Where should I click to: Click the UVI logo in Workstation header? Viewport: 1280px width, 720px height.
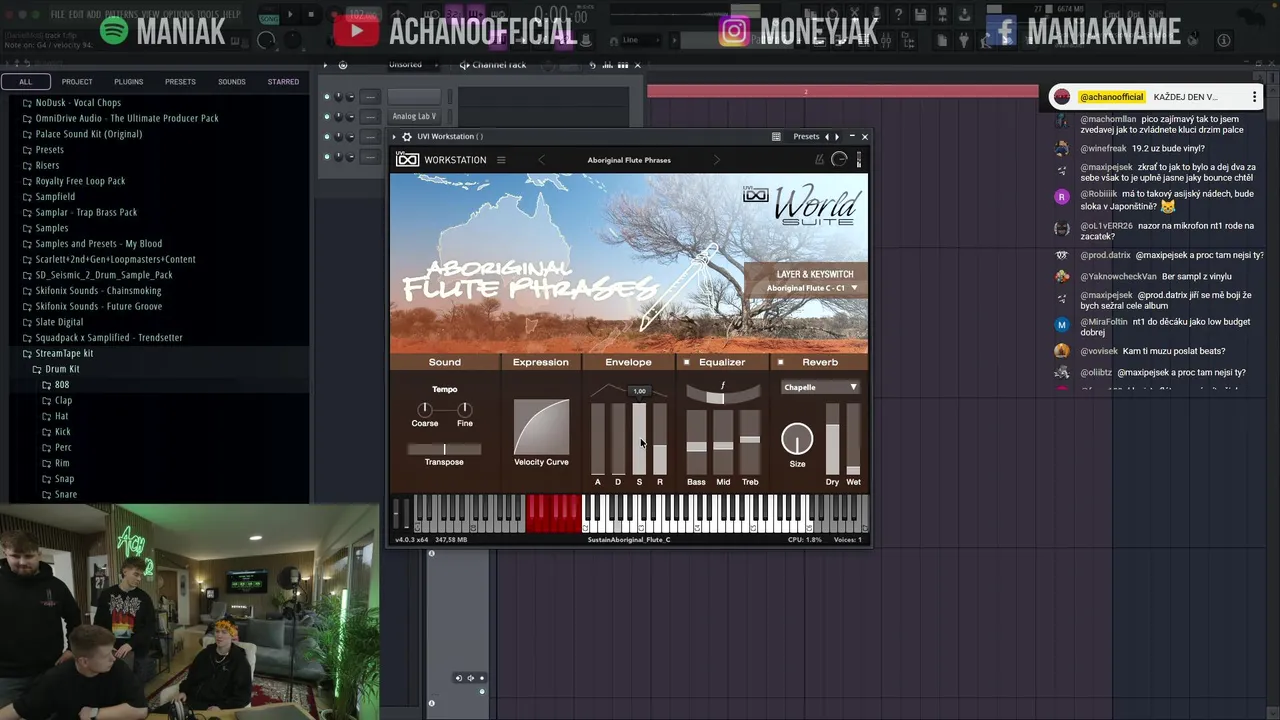pyautogui.click(x=407, y=160)
